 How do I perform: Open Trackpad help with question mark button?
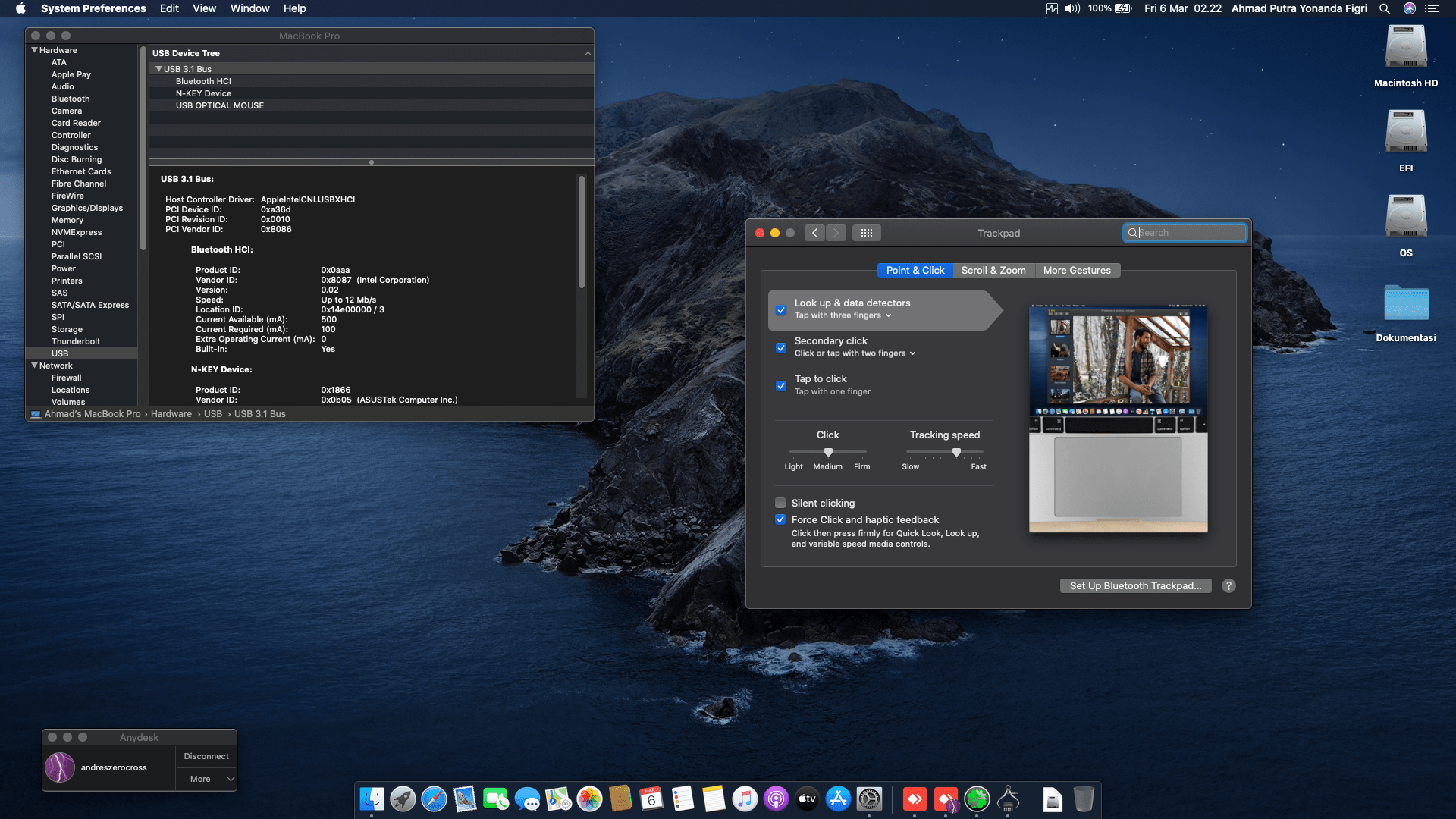pyautogui.click(x=1229, y=585)
